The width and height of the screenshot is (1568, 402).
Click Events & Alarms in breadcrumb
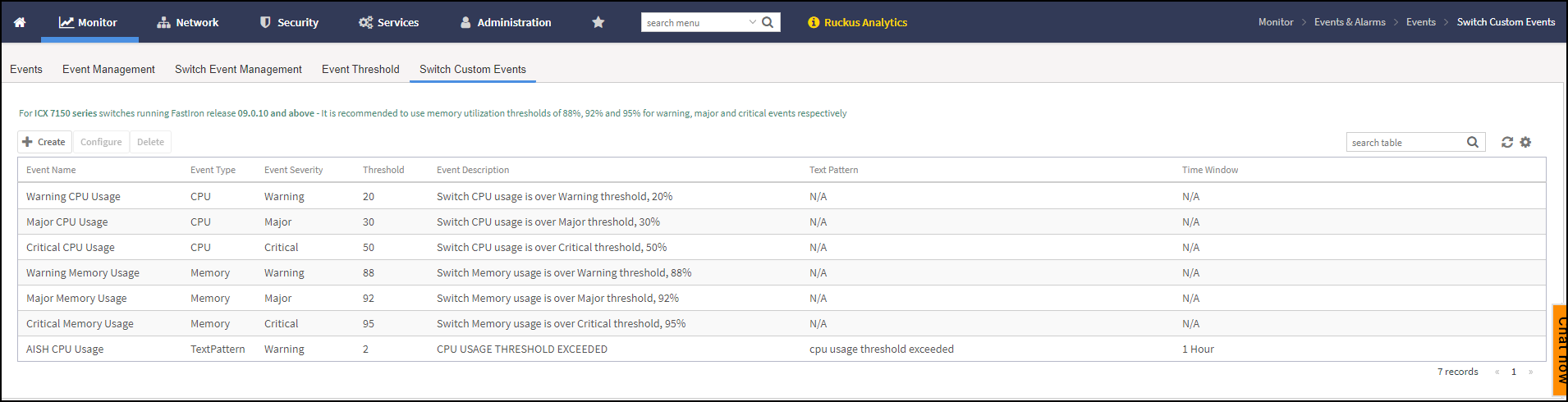(x=1350, y=22)
